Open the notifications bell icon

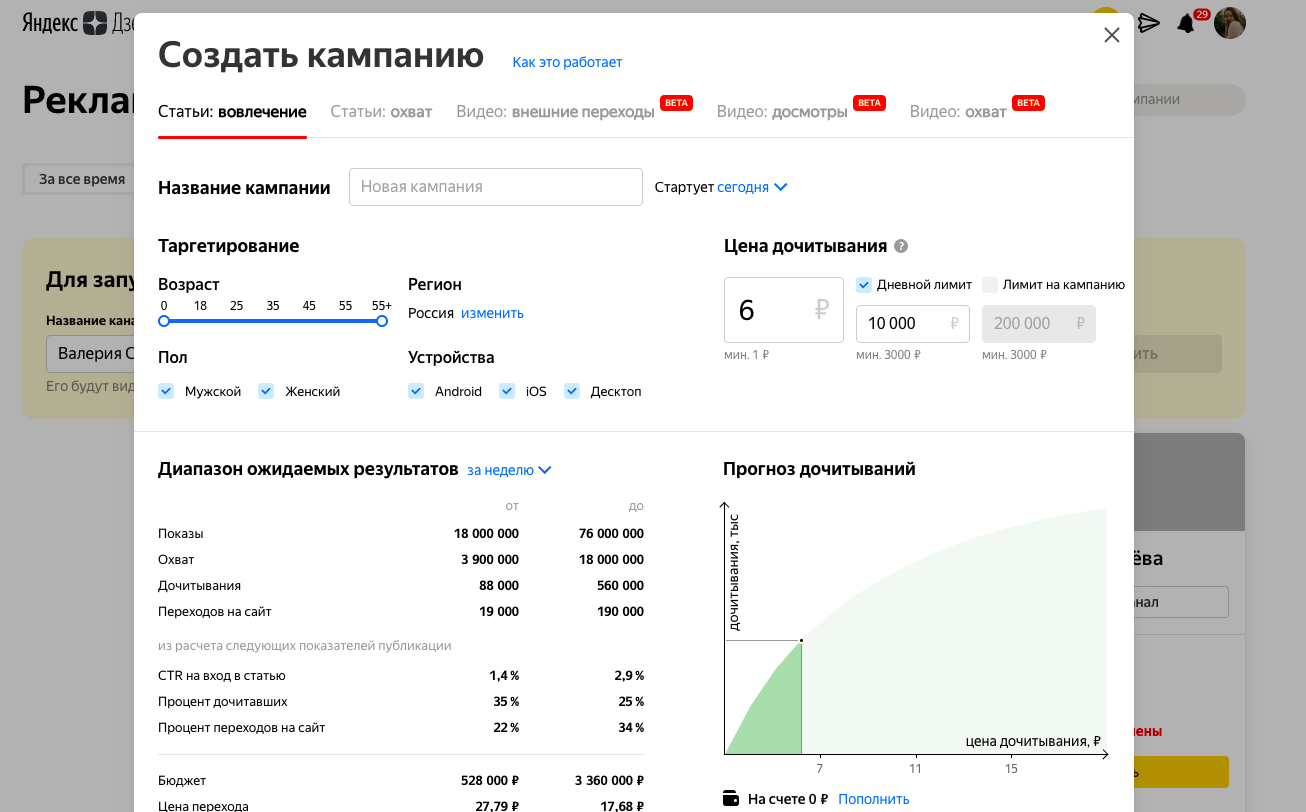point(1186,23)
